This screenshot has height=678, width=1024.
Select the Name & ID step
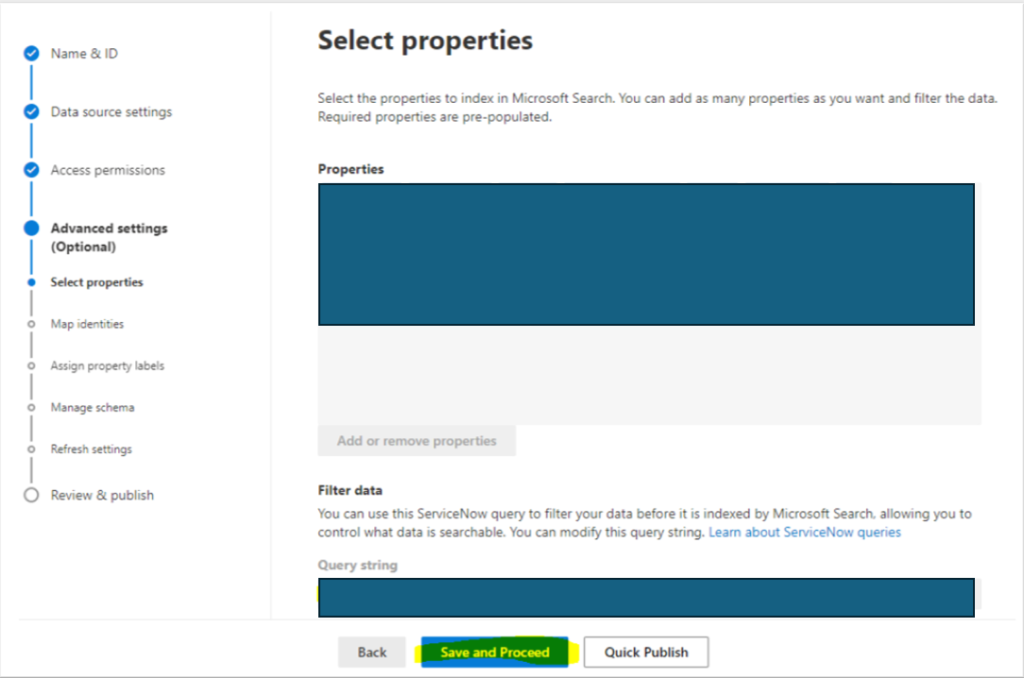[x=80, y=53]
